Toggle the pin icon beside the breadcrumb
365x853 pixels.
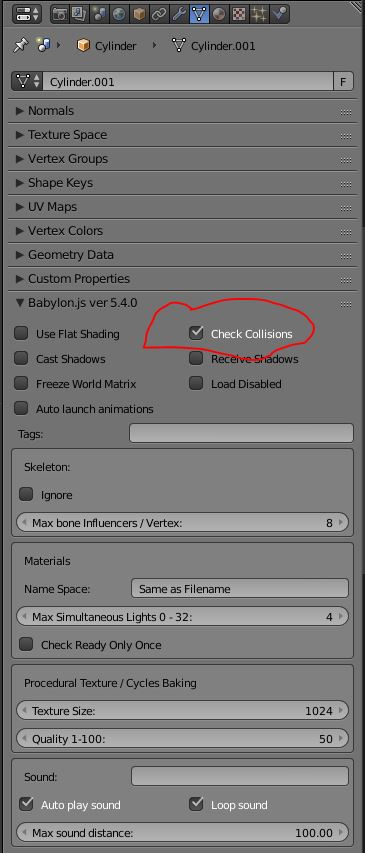tap(21, 46)
